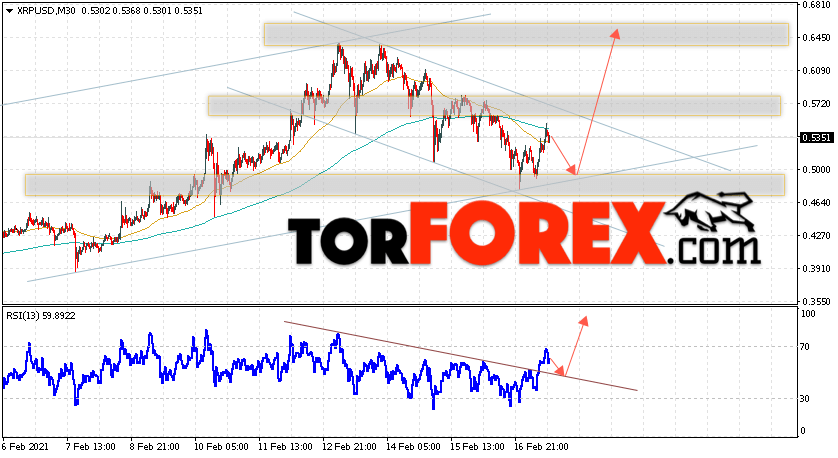Click the 7 Feb 13:00 time label
This screenshot has width=838, height=458.
pyautogui.click(x=90, y=446)
